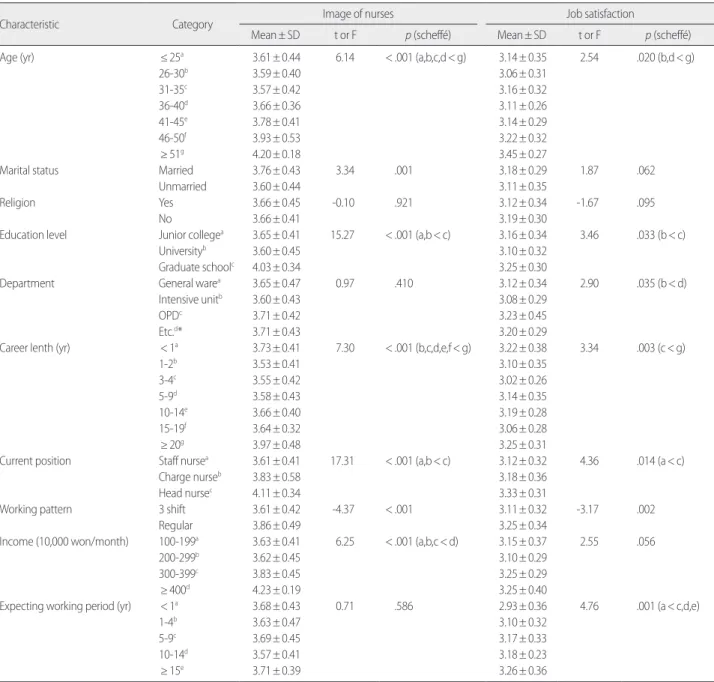Click '< .001 (a,b,c < d)' cell
Image resolution: width=714 pixels, height=682 pixels.
(x=422, y=541)
